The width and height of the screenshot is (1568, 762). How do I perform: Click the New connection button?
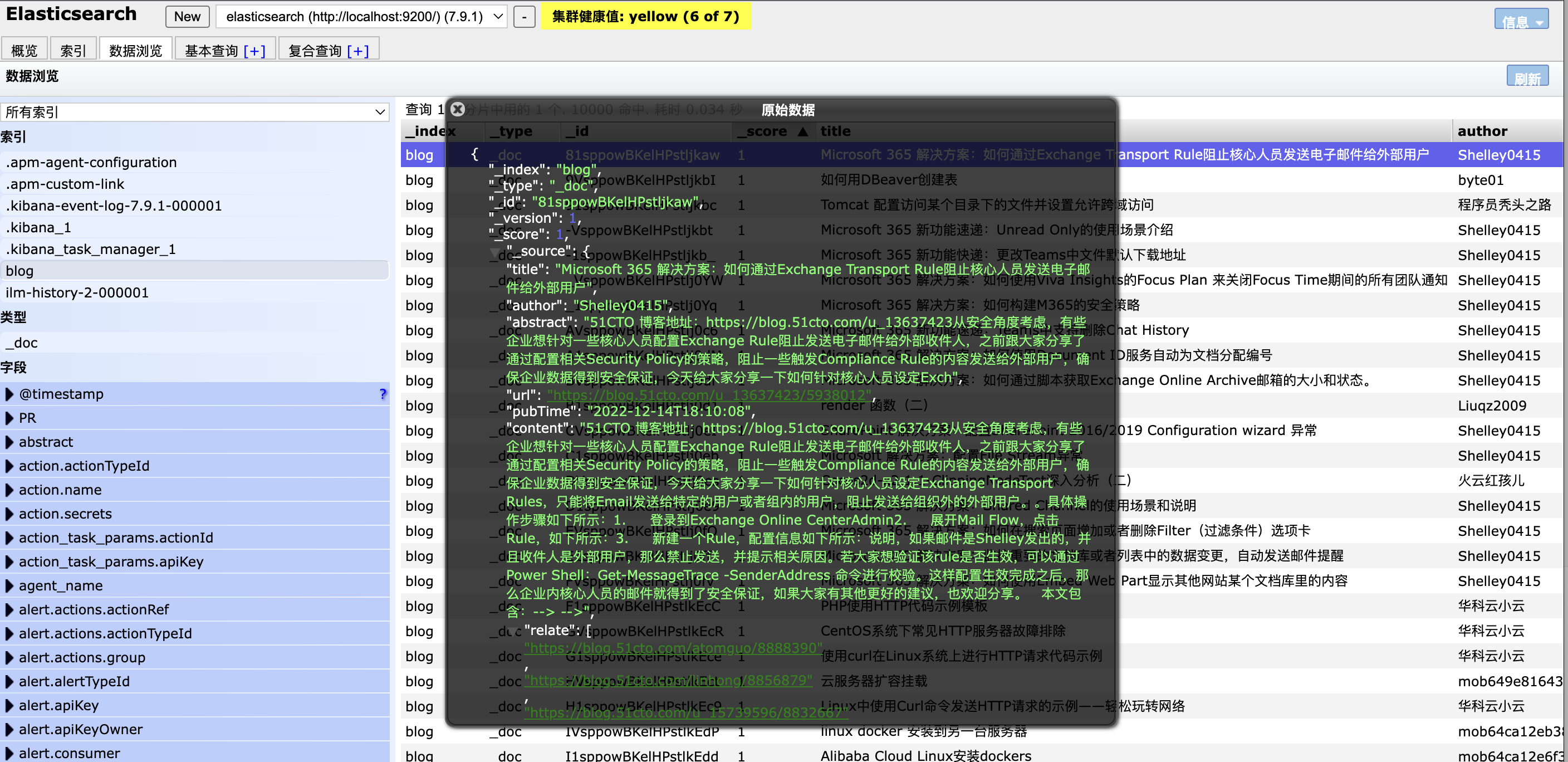(187, 17)
